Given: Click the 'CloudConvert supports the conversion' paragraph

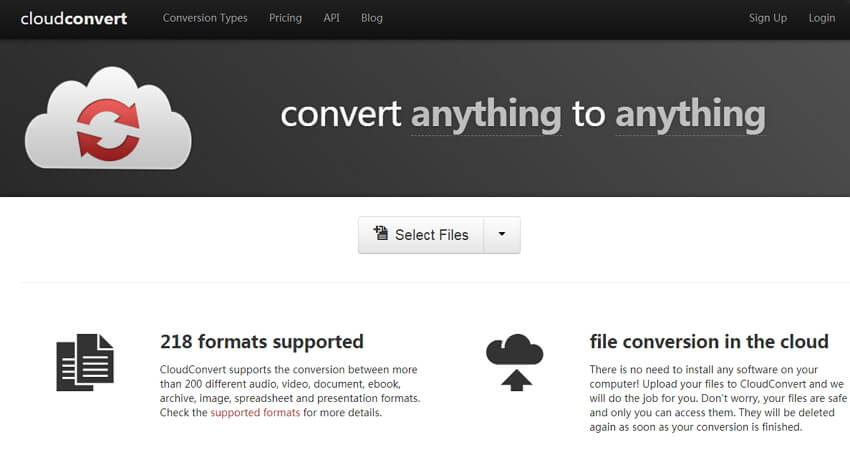Looking at the screenshot, I should (290, 391).
